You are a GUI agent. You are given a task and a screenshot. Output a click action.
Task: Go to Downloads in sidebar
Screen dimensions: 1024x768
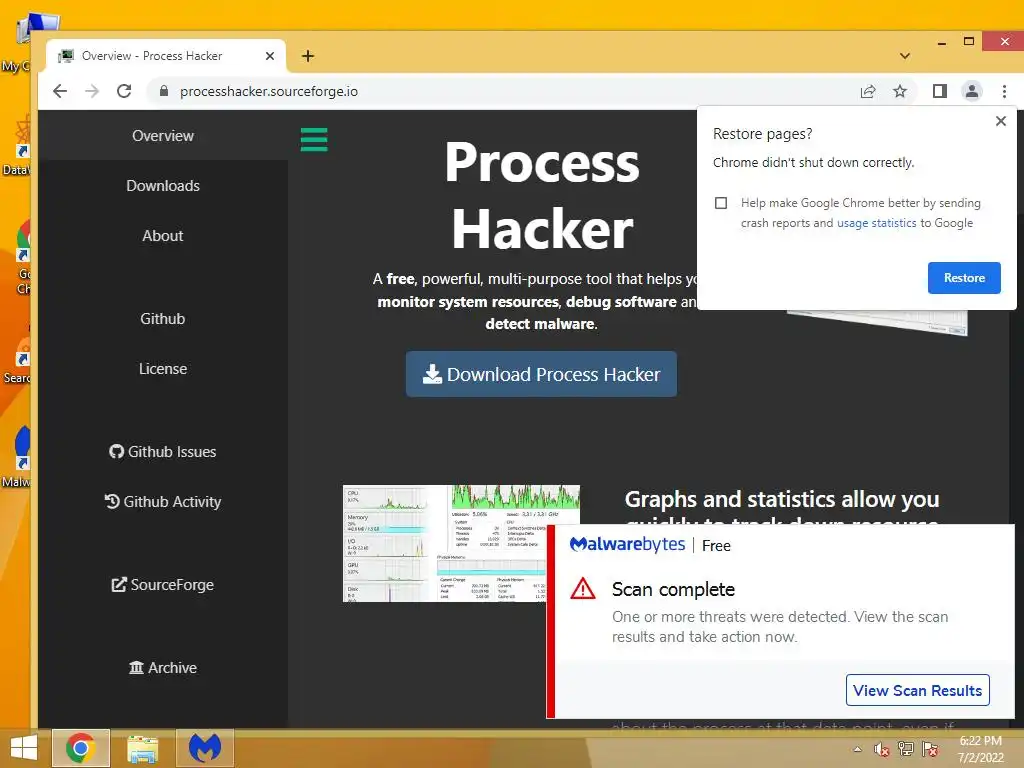[x=163, y=186]
